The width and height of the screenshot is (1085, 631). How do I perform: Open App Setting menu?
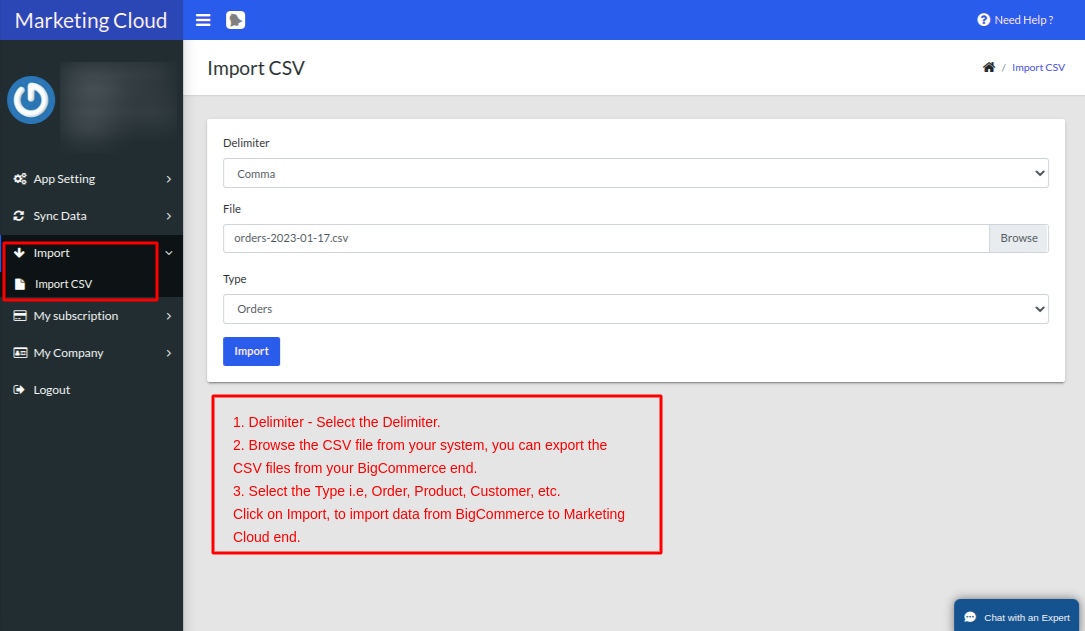(91, 179)
